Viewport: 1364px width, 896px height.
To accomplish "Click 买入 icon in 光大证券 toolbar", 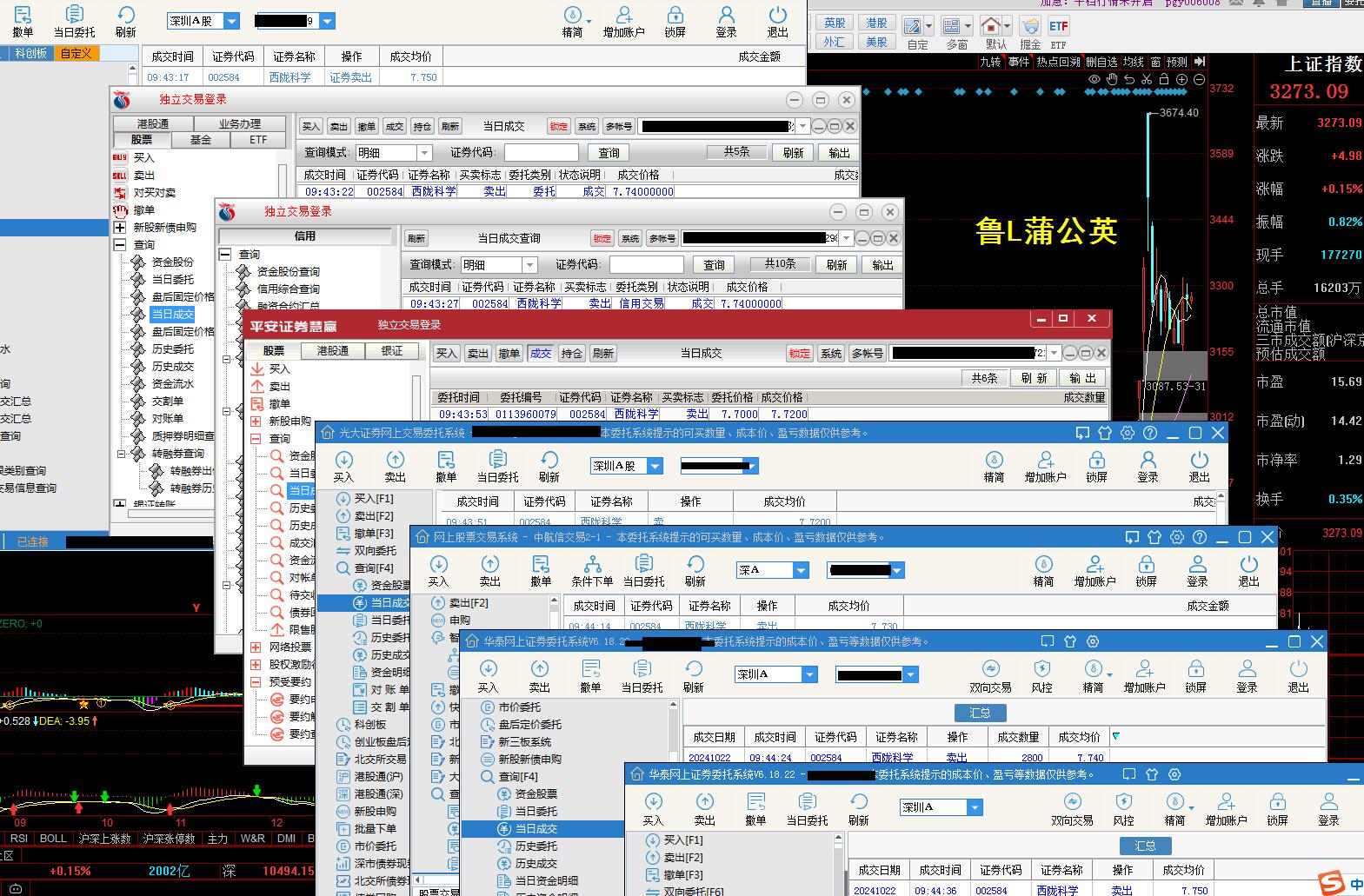I will pos(343,466).
